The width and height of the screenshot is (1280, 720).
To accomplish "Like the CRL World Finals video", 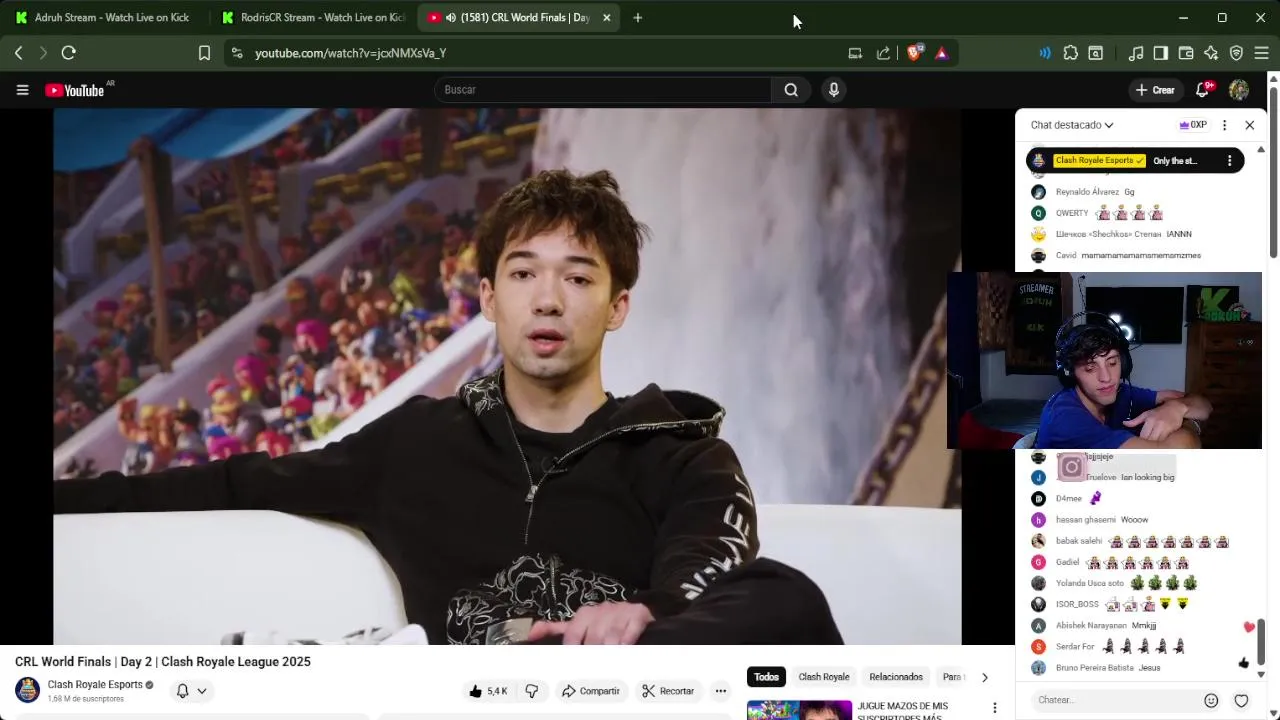I will click(488, 691).
